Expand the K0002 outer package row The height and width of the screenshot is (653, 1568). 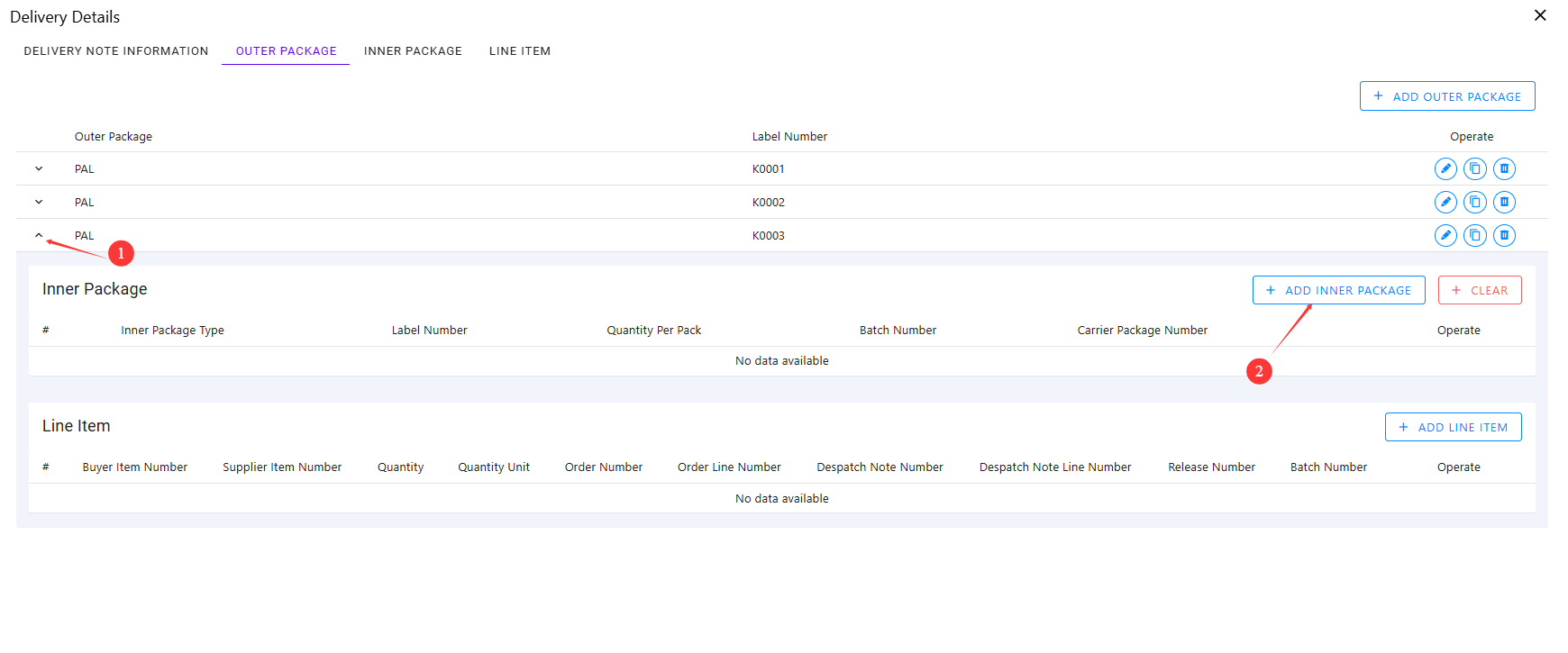pyautogui.click(x=39, y=202)
